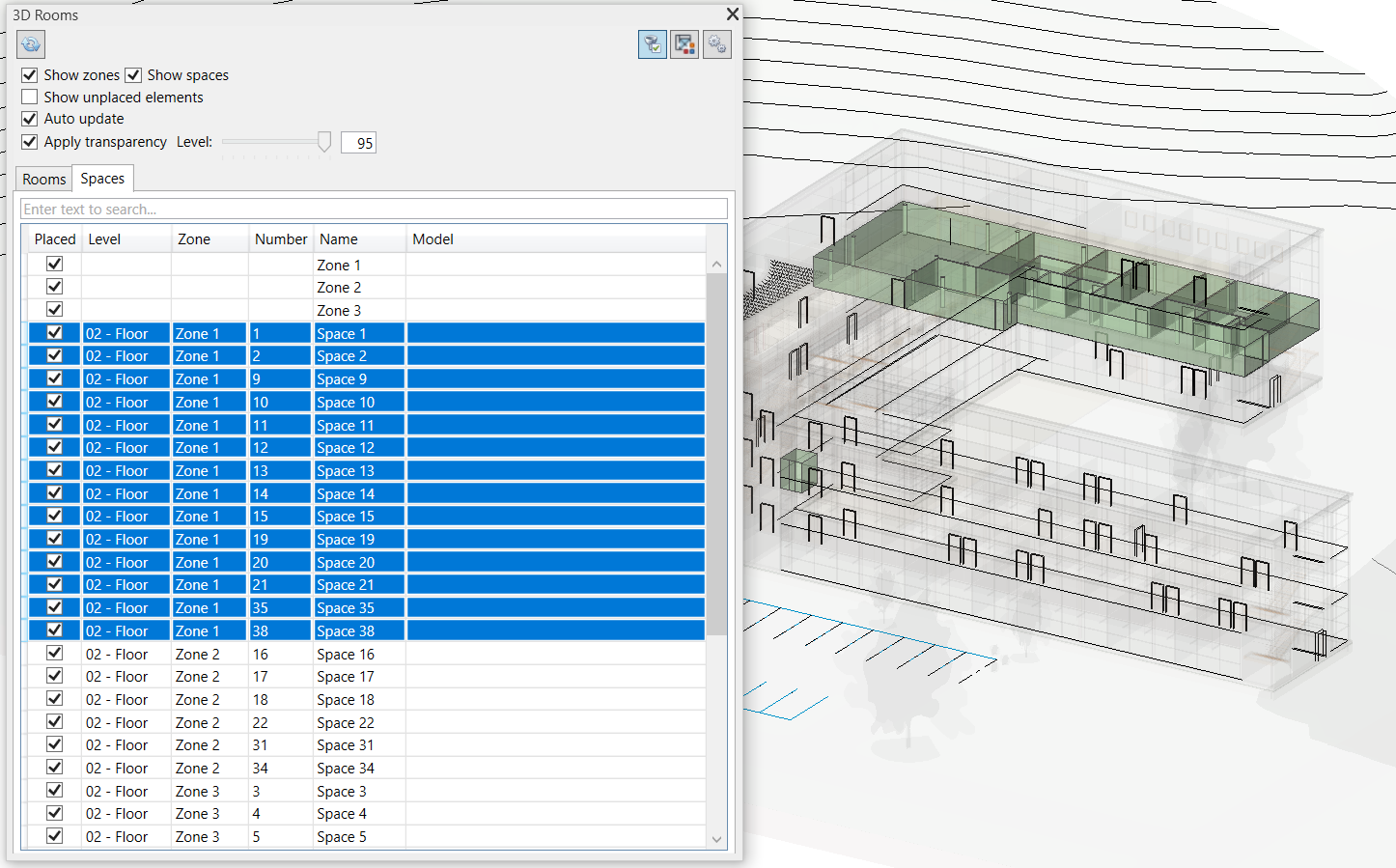The width and height of the screenshot is (1396, 868).
Task: Click the transparency level value field
Action: coord(358,143)
